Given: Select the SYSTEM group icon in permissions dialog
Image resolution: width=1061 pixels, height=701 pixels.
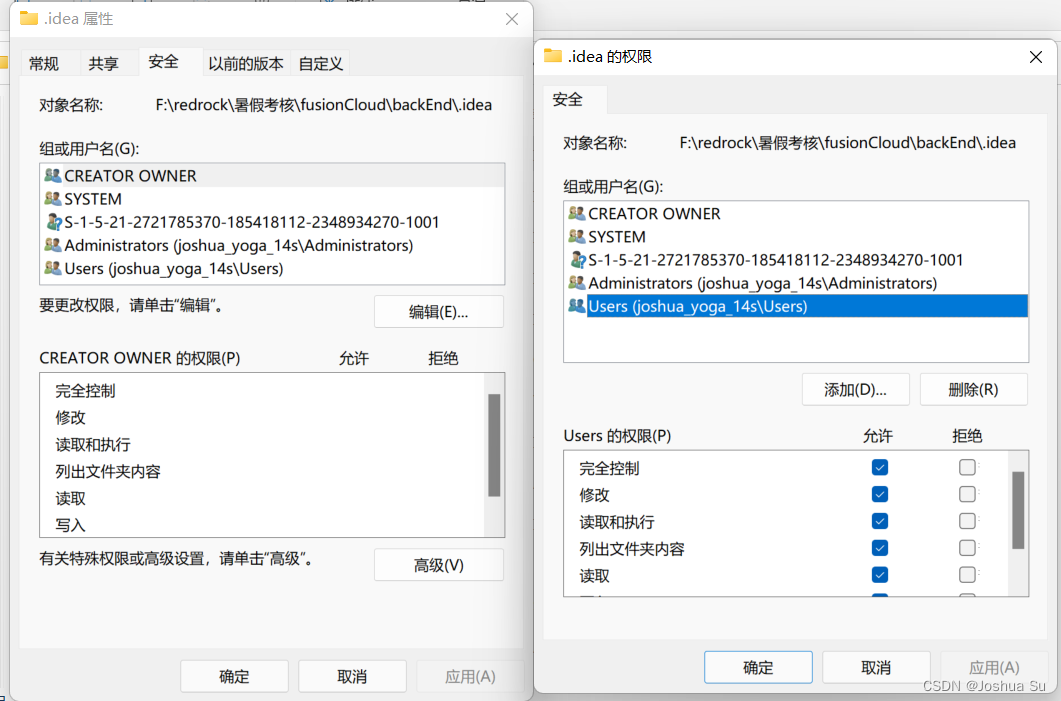Looking at the screenshot, I should [x=579, y=236].
